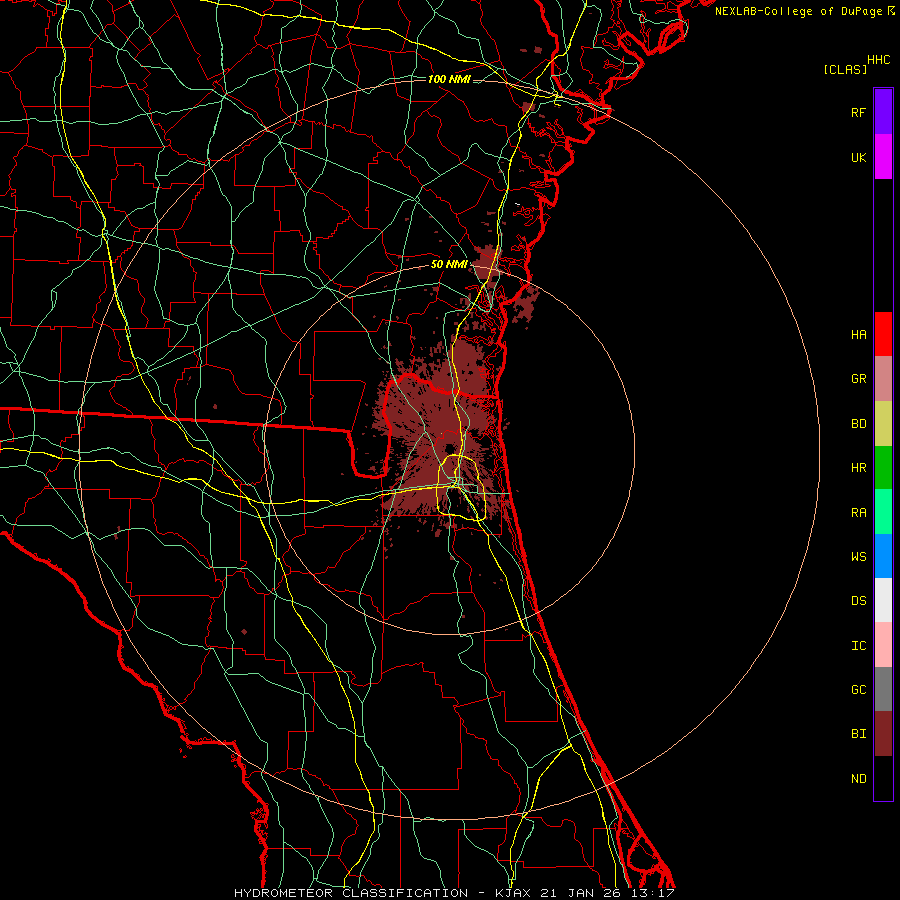Click the '[CLAS]' units label
The height and width of the screenshot is (900, 900).
[x=845, y=69]
